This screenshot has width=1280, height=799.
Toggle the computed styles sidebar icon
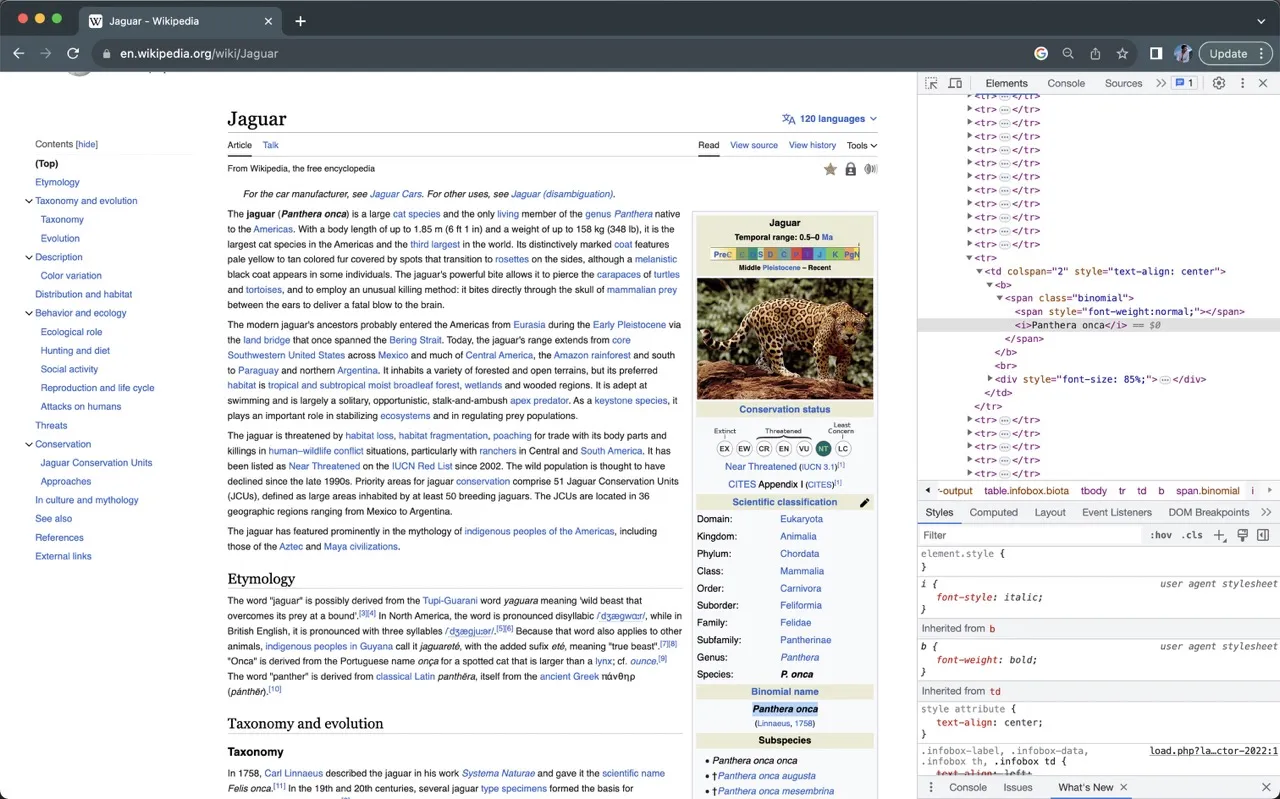(1263, 535)
